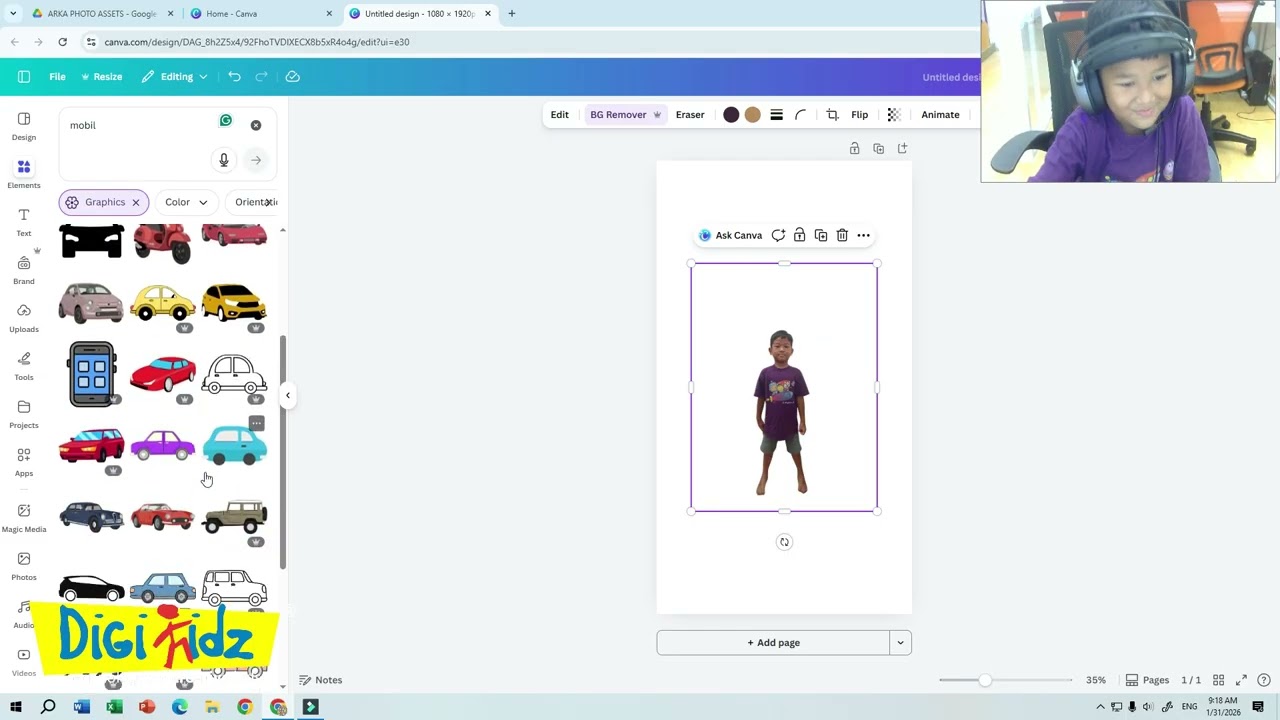The image size is (1280, 720).
Task: Open the Elements sidebar panel
Action: (x=24, y=174)
